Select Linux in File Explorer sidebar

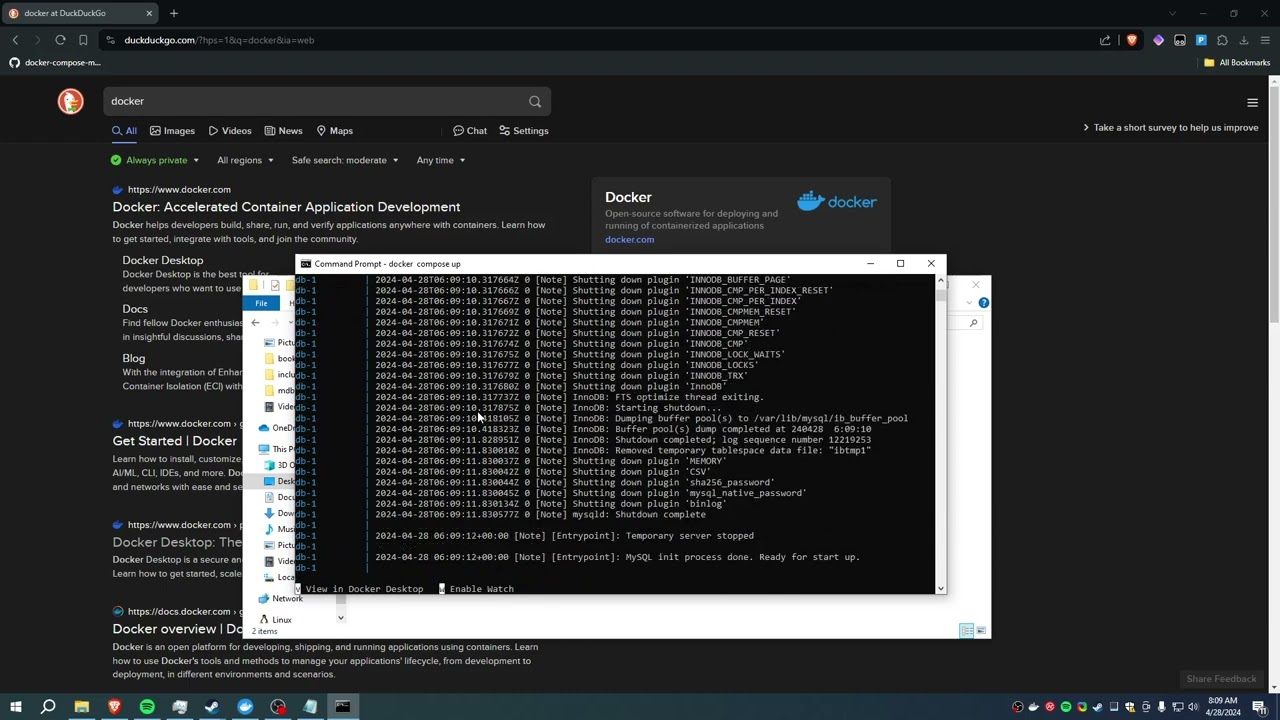click(275, 620)
